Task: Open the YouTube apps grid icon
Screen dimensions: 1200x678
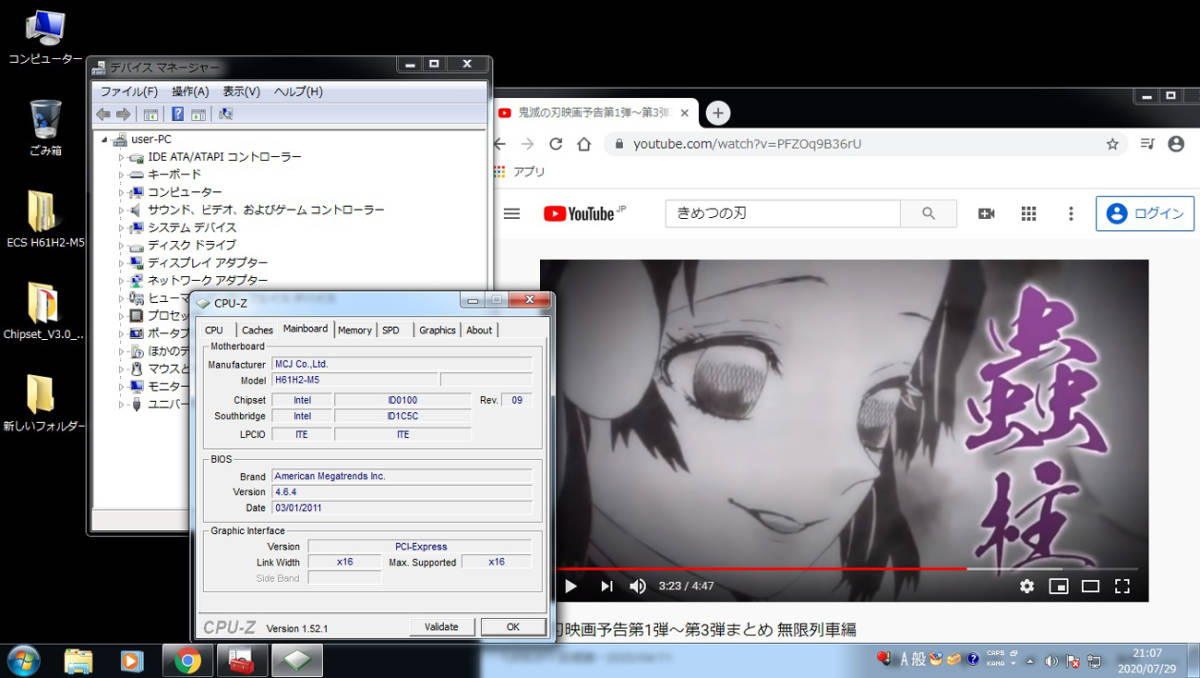Action: coord(1028,213)
